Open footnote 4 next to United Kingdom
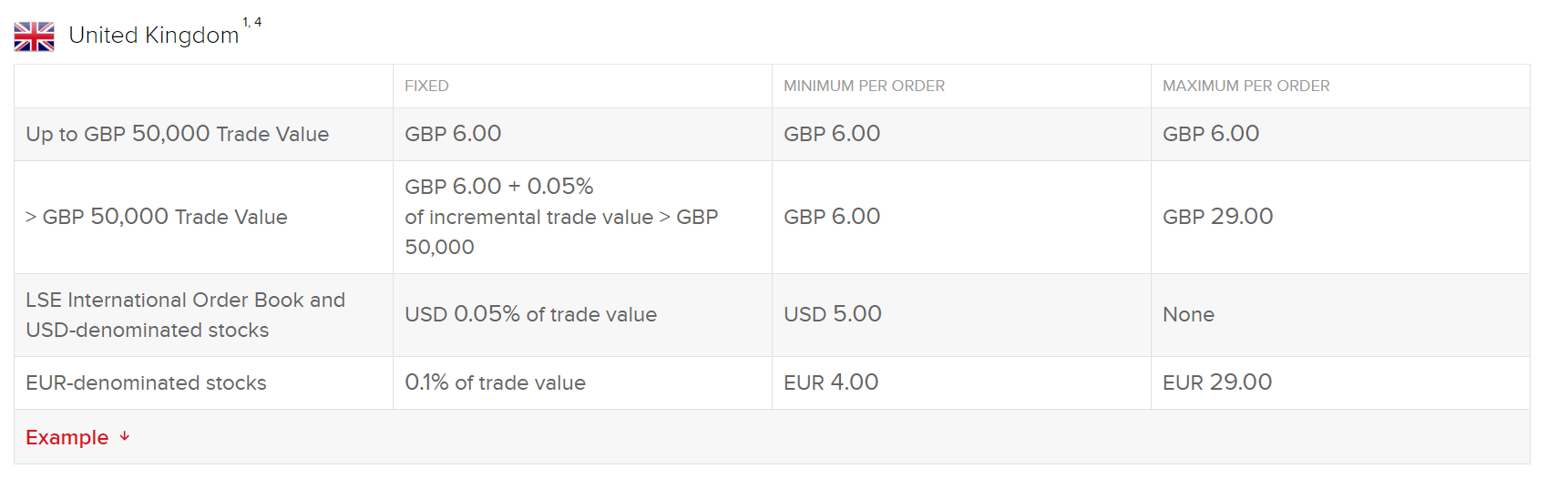This screenshot has height=479, width=1568. pyautogui.click(x=258, y=22)
